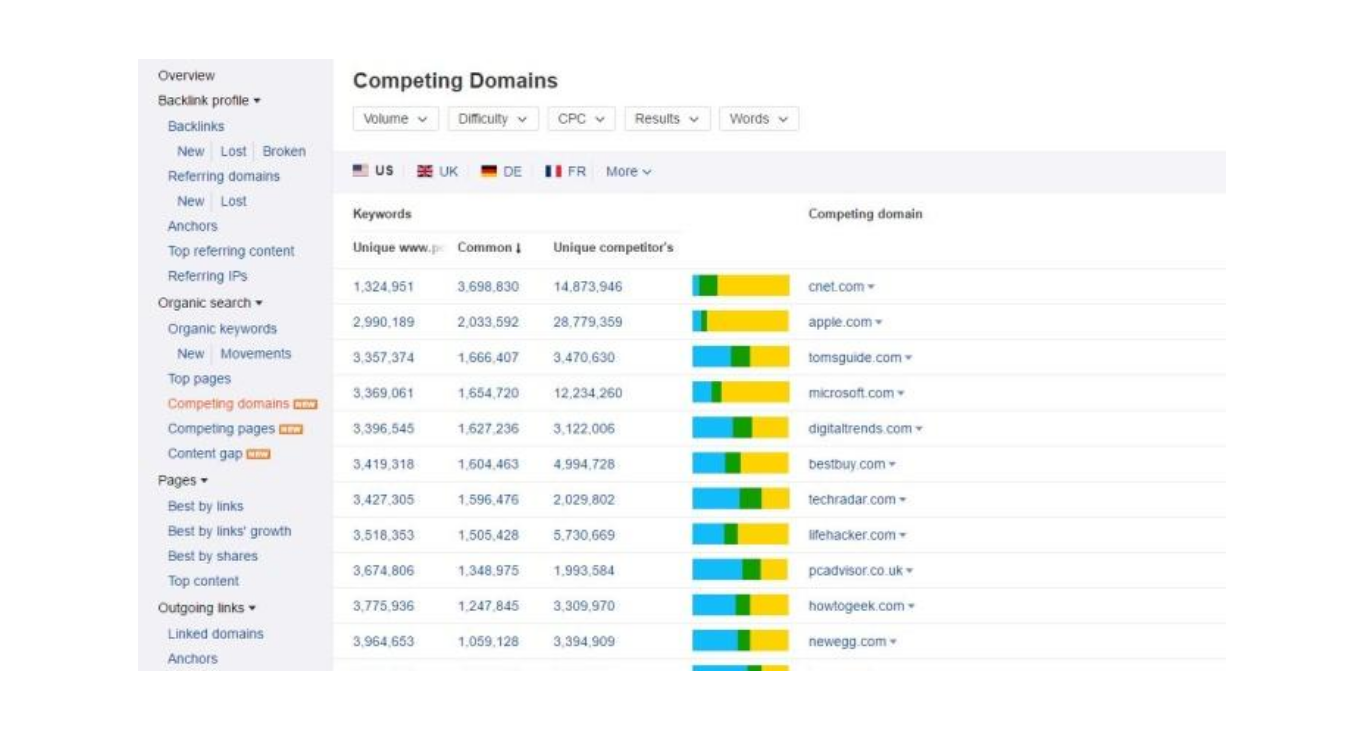The image size is (1364, 753).
Task: Sort by Unique competitor's column header
Action: (x=613, y=248)
